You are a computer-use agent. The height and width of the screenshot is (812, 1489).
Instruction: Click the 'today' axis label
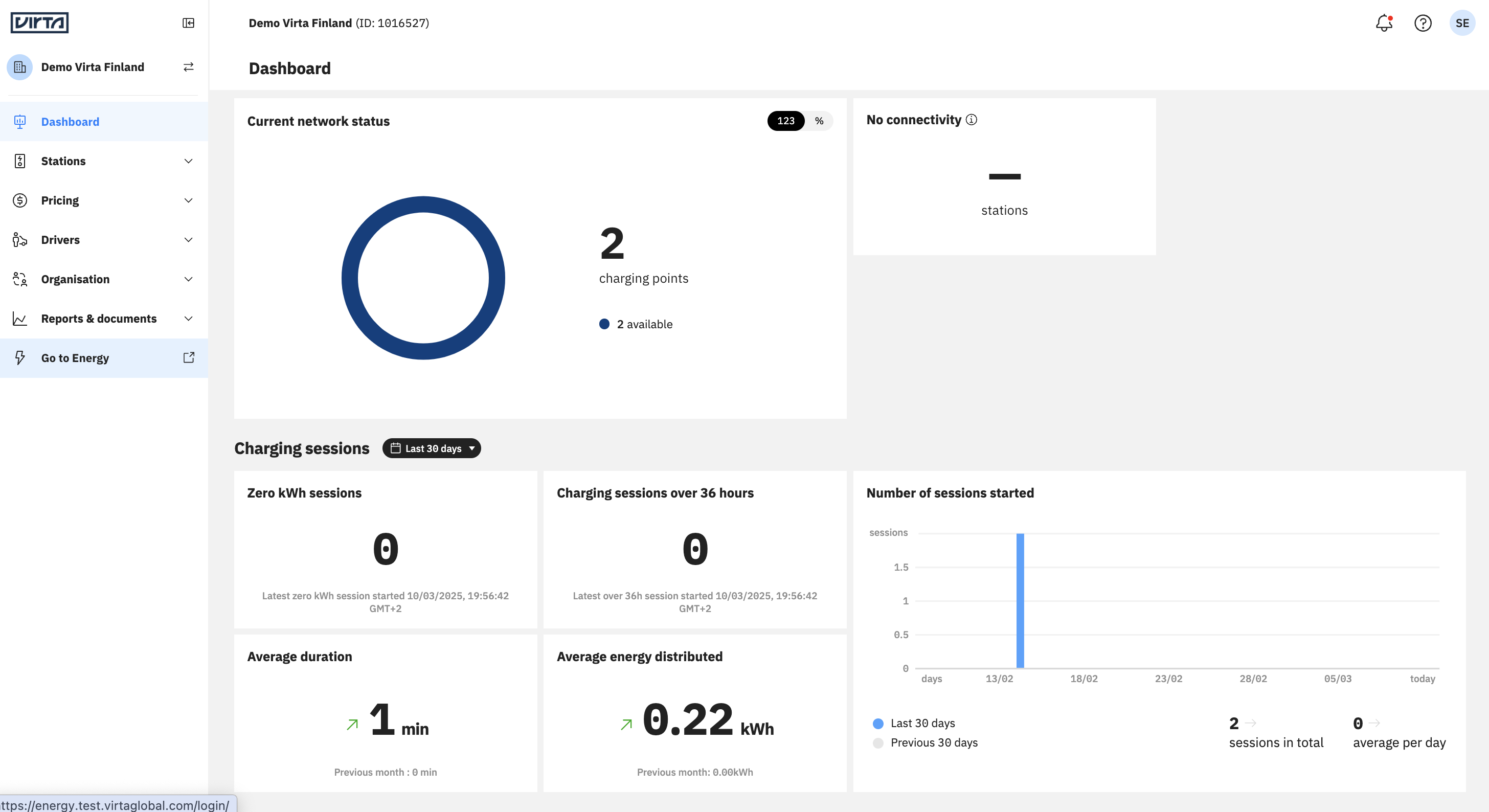point(1422,679)
